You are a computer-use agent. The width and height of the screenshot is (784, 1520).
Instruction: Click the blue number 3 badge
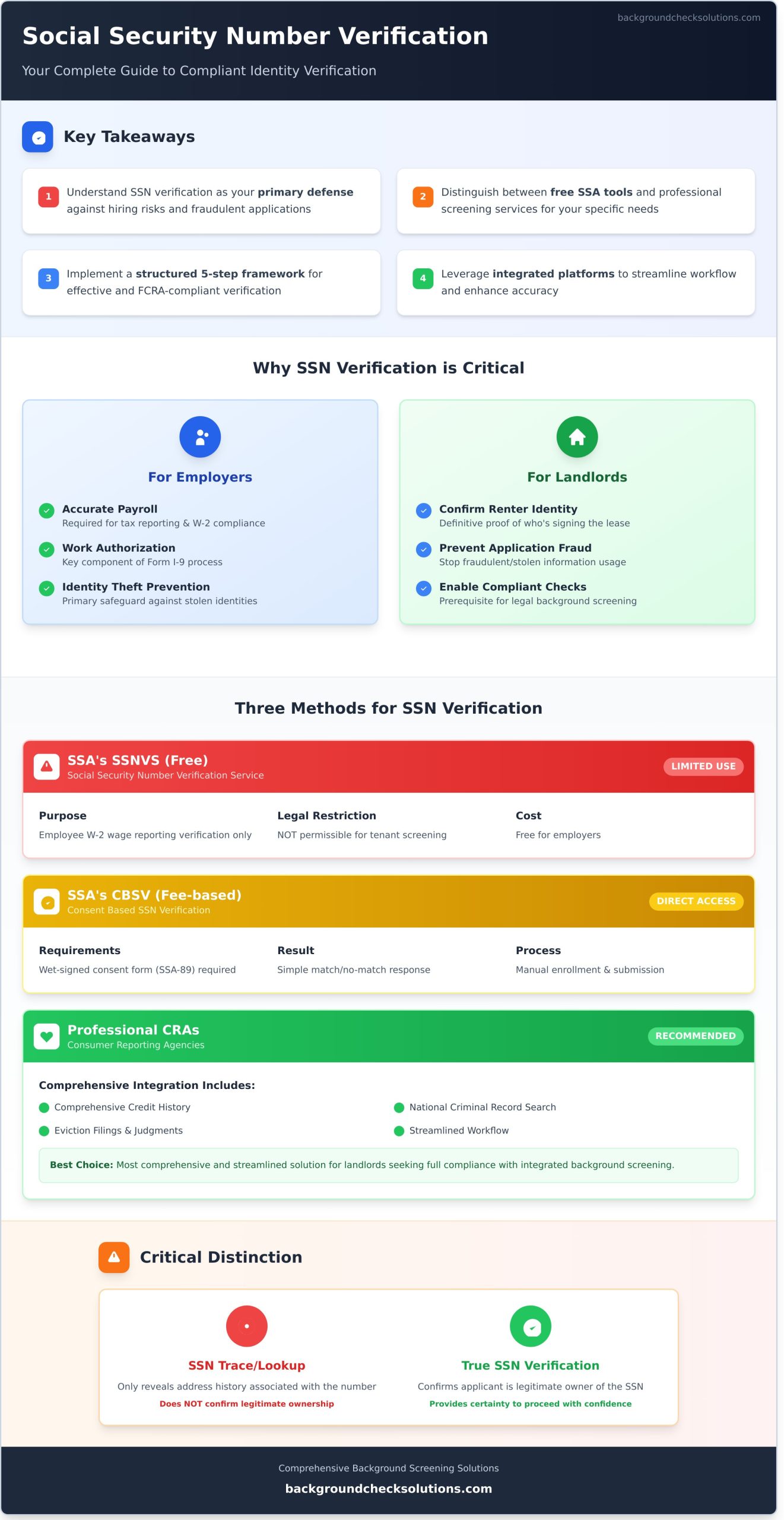49,278
